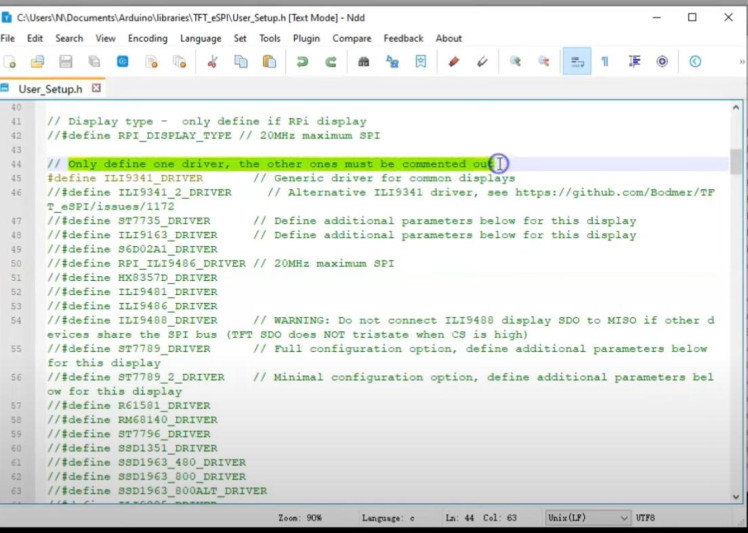Open the Language menu
748x533 pixels.
click(200, 38)
